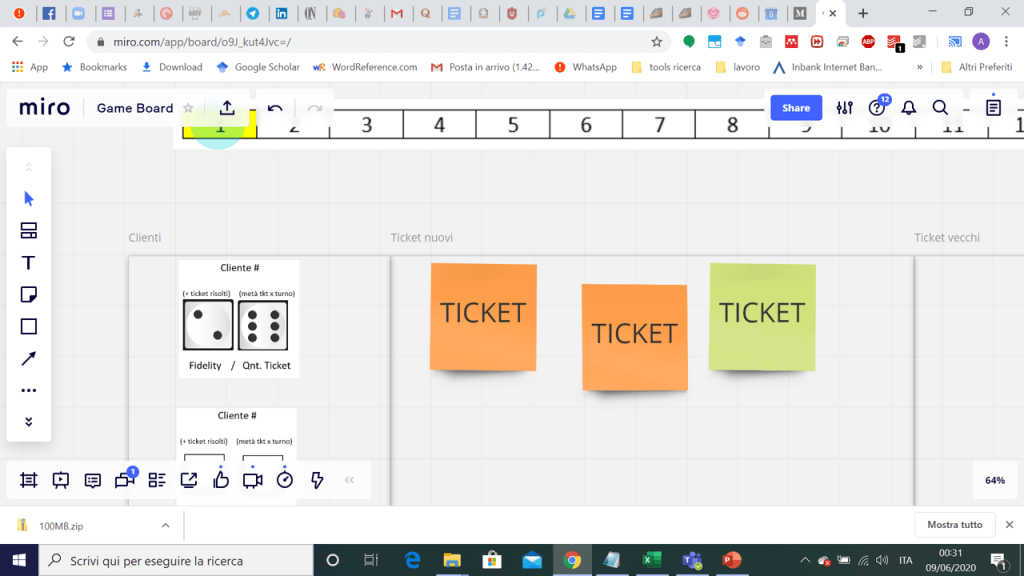
Task: Toggle the notifications bell
Action: (909, 108)
